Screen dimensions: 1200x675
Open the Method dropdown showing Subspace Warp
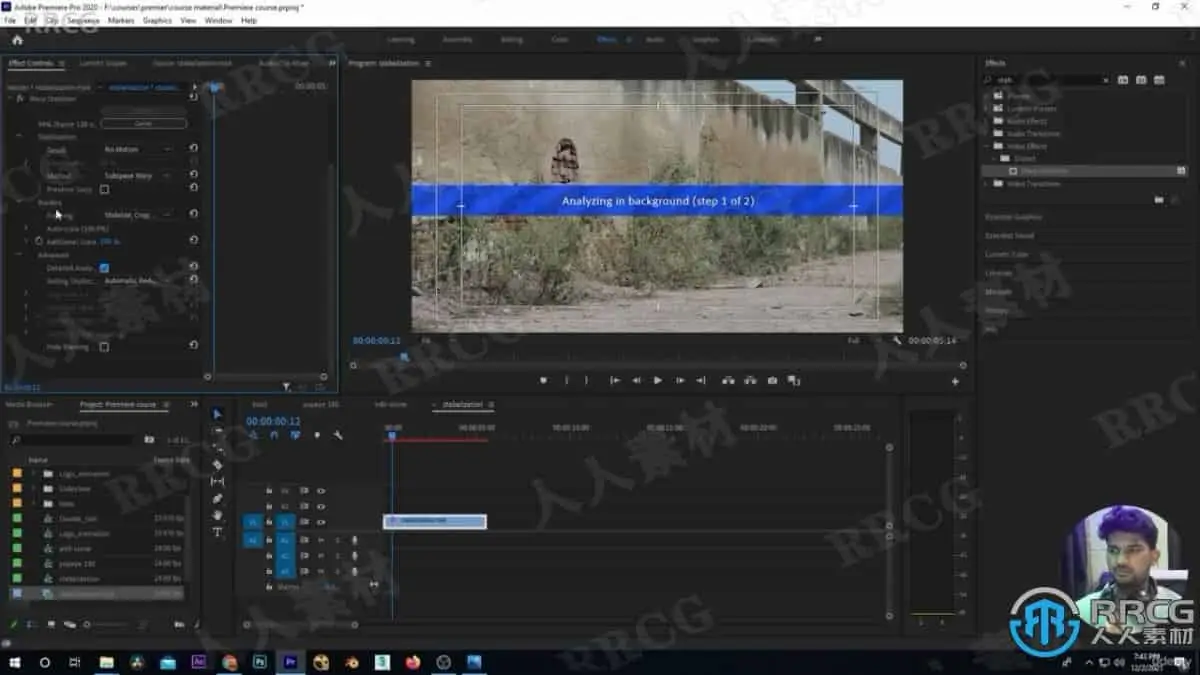[x=138, y=175]
